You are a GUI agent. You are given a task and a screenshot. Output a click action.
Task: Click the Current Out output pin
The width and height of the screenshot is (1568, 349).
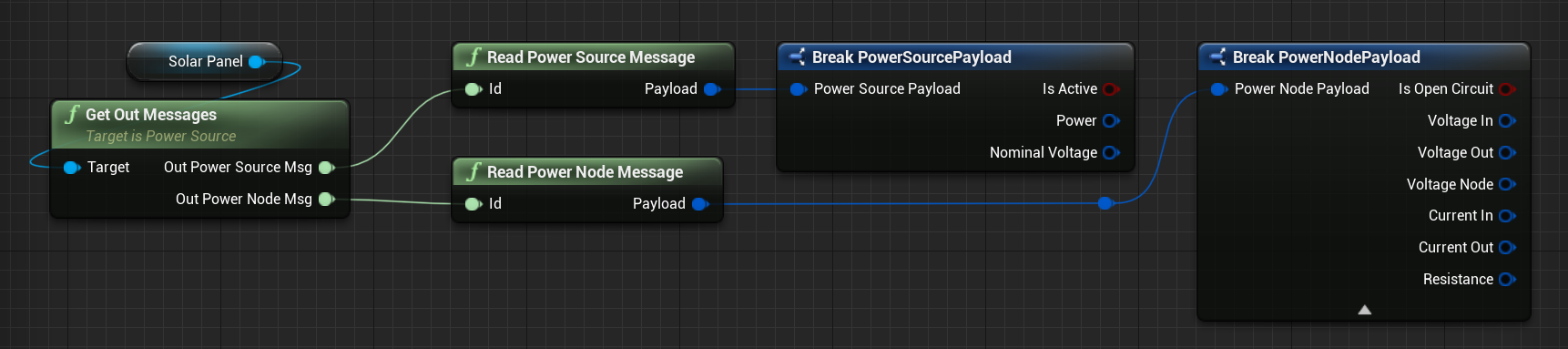(x=1507, y=248)
